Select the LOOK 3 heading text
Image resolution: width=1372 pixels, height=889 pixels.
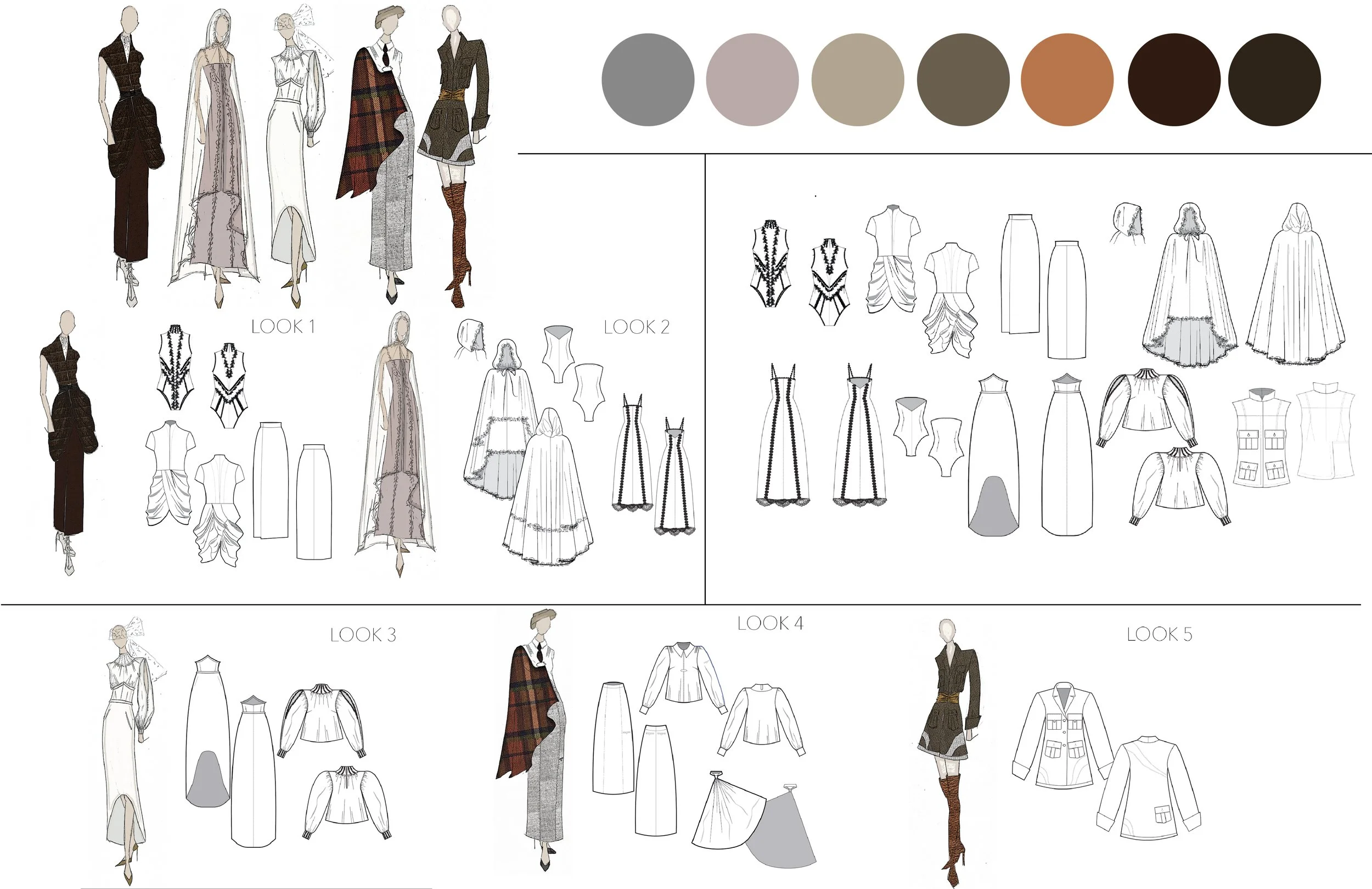363,635
